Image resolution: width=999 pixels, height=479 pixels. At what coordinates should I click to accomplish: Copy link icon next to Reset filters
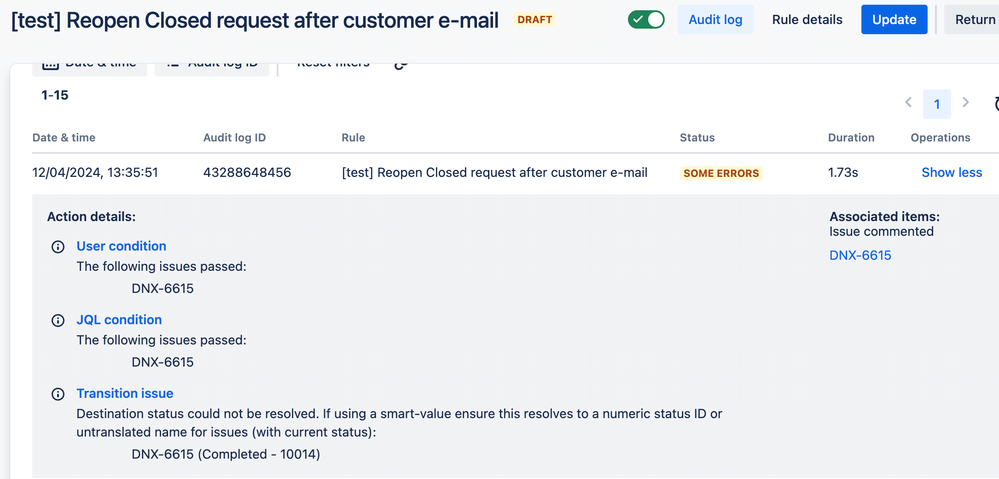coord(401,66)
